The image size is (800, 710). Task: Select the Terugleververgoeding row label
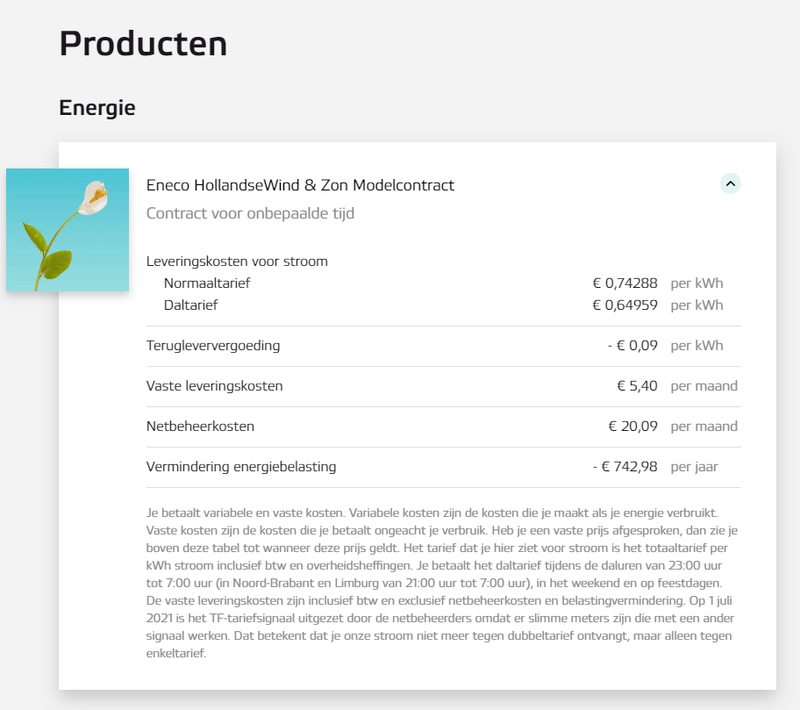tap(213, 346)
